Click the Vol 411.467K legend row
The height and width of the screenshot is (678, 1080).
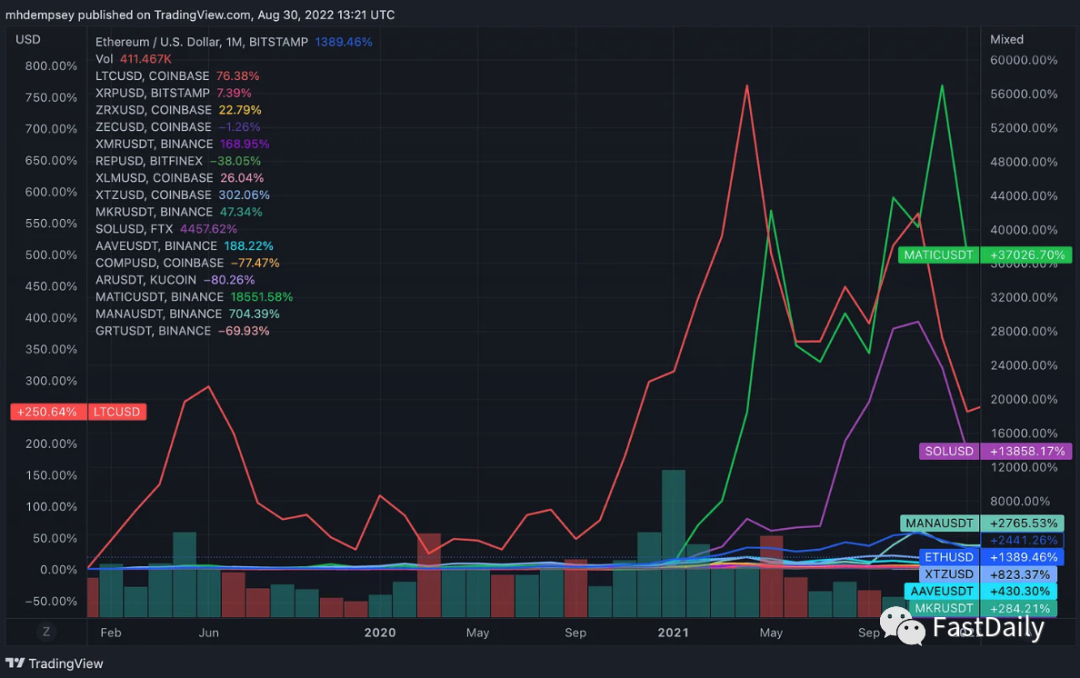(133, 59)
